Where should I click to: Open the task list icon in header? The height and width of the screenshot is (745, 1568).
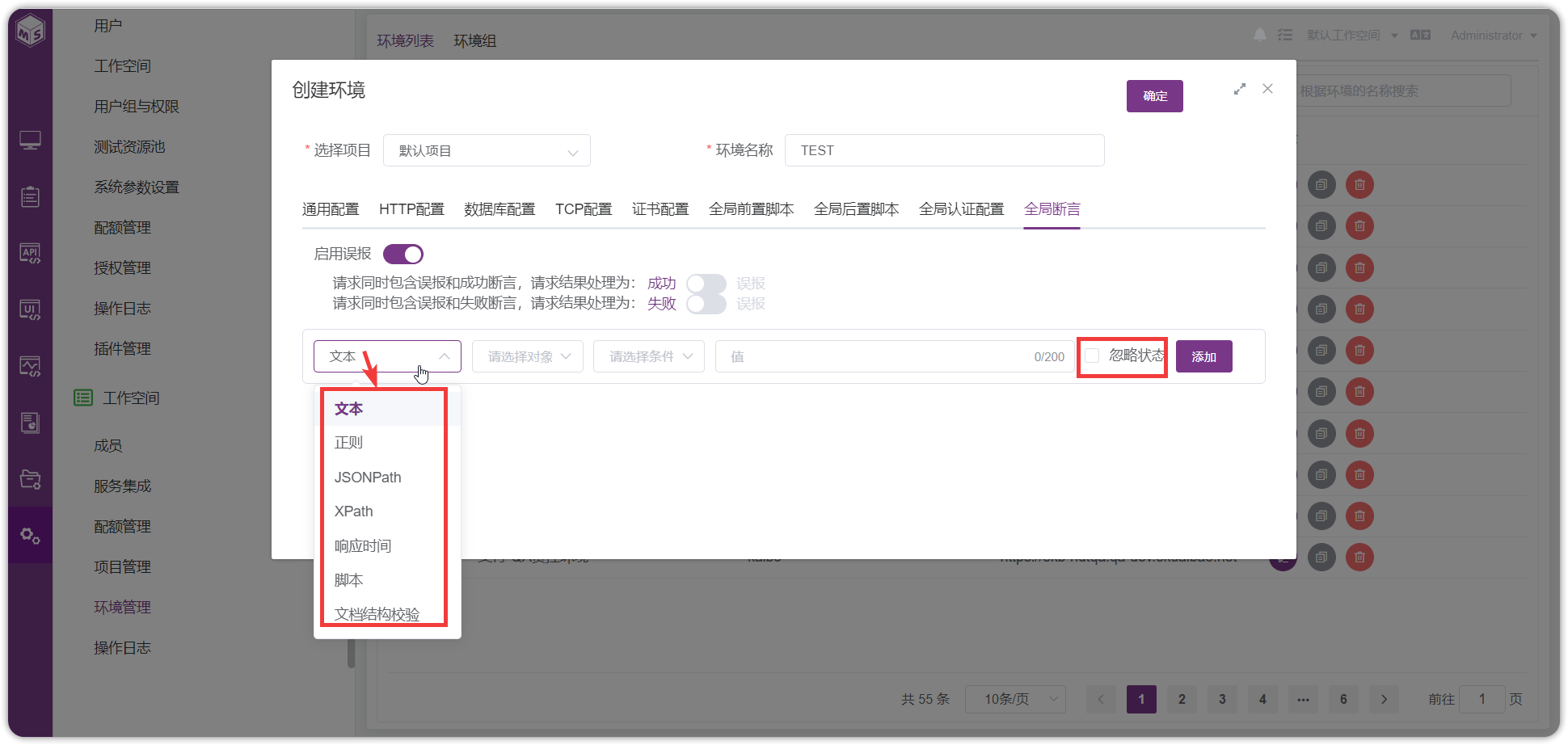click(1285, 35)
